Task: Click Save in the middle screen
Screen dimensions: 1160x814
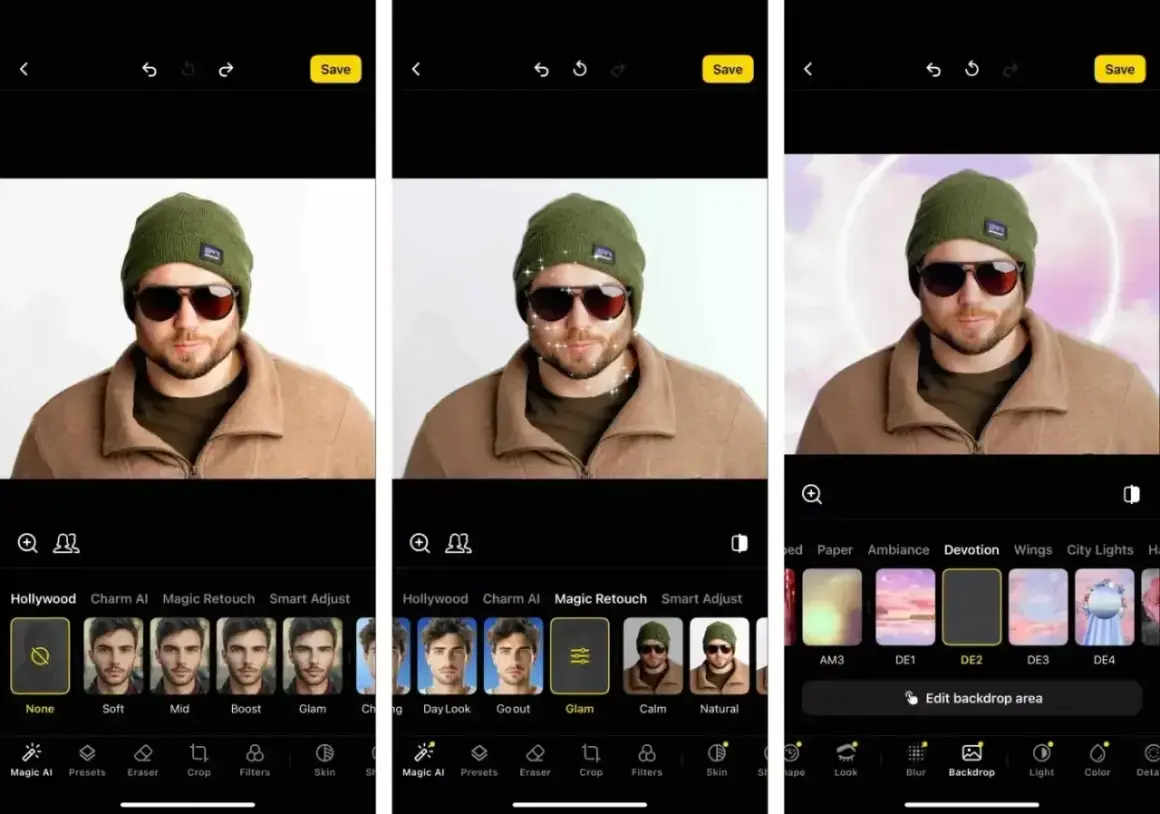Action: point(728,69)
